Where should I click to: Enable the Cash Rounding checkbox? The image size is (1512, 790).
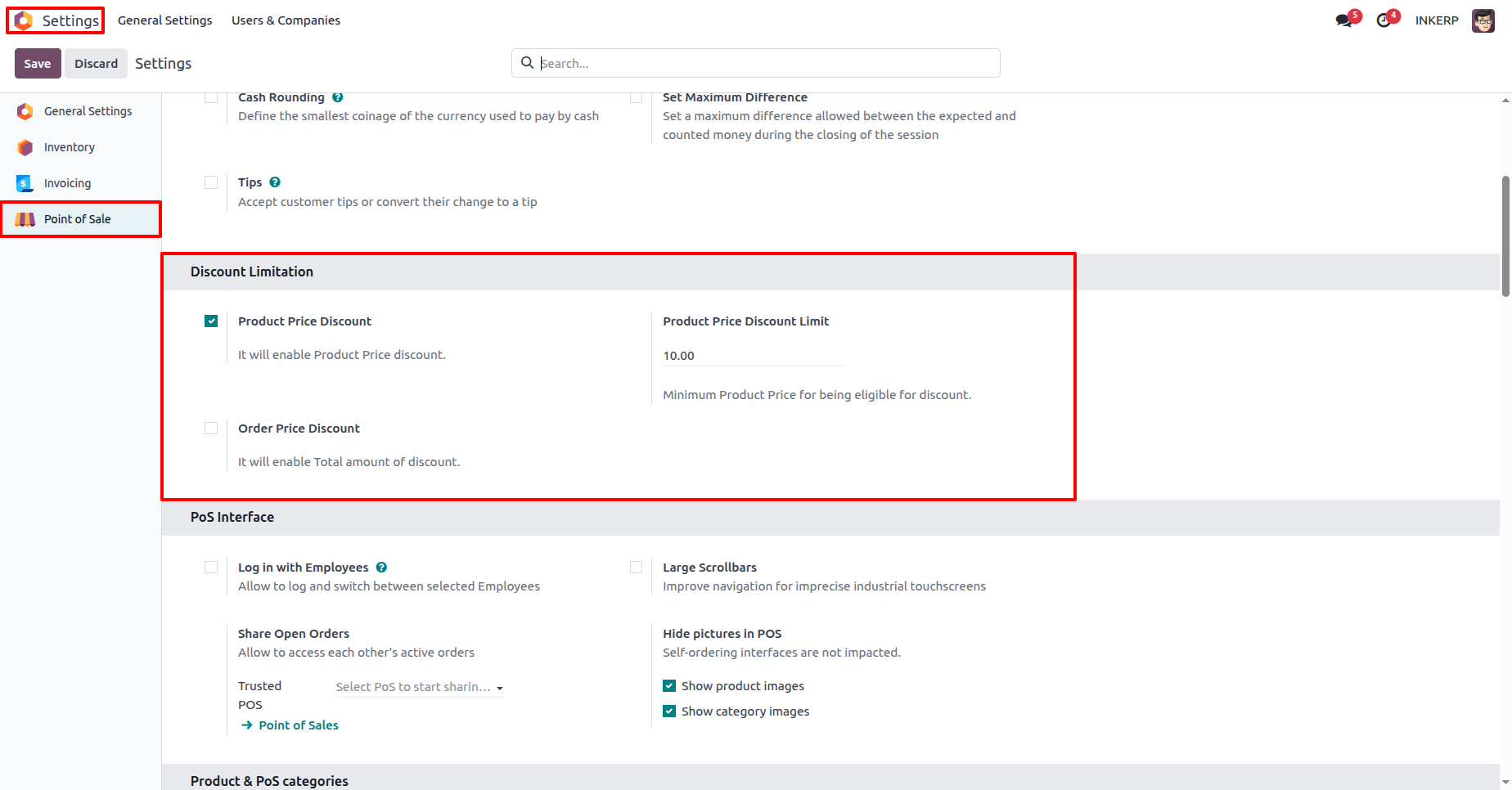click(x=211, y=97)
